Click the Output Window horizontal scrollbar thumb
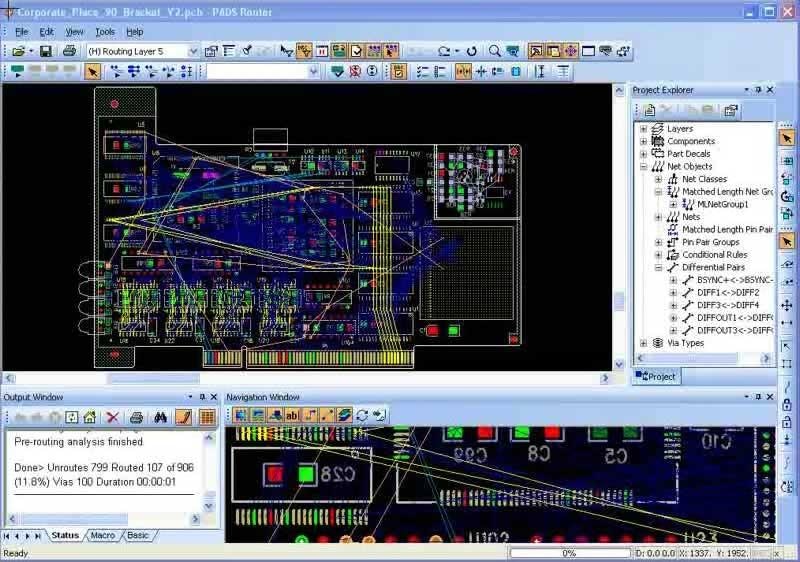800x562 pixels. click(x=73, y=519)
